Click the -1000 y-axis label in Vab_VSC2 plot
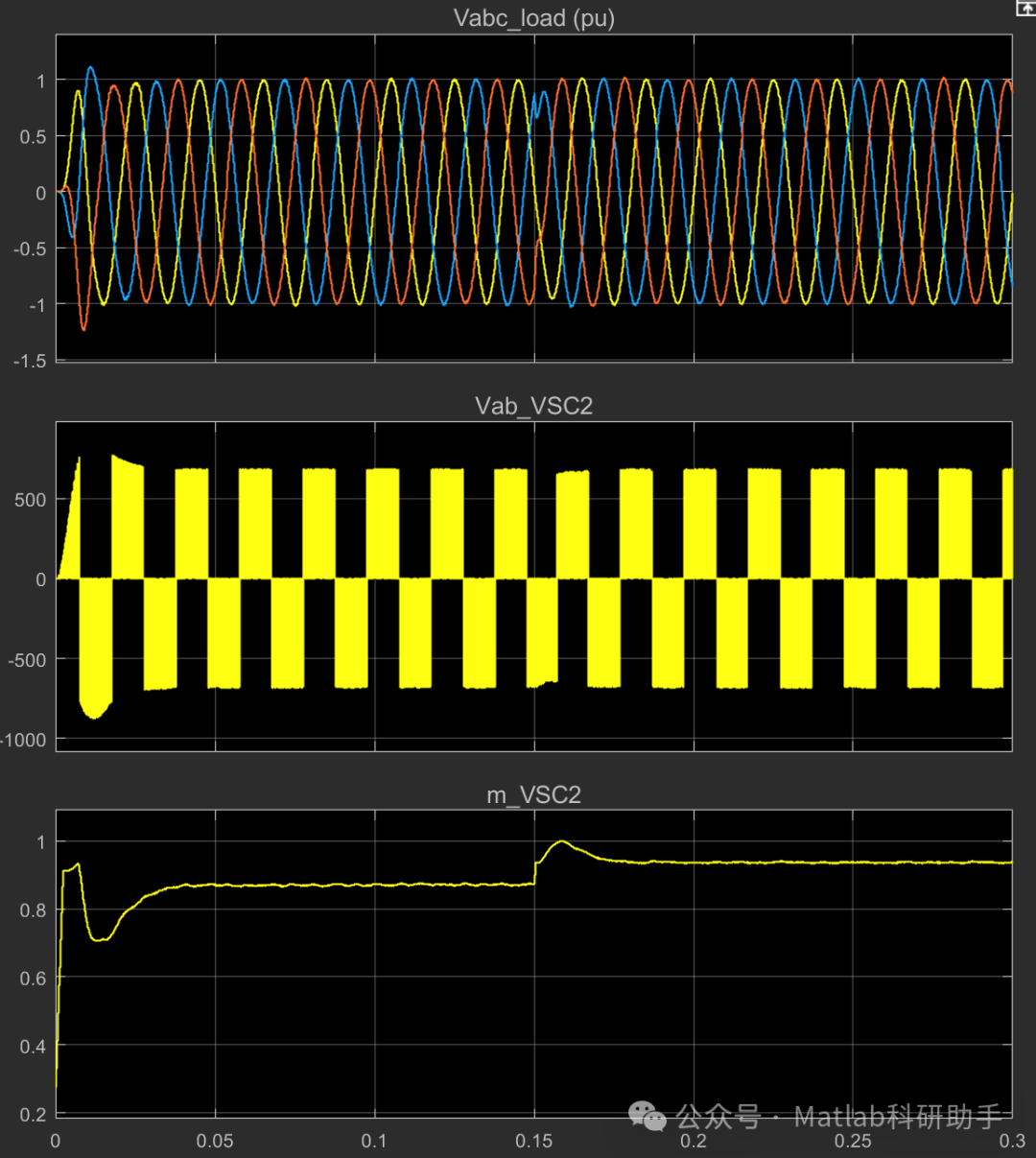Screen dimensions: 1036x1158 click(x=24, y=740)
